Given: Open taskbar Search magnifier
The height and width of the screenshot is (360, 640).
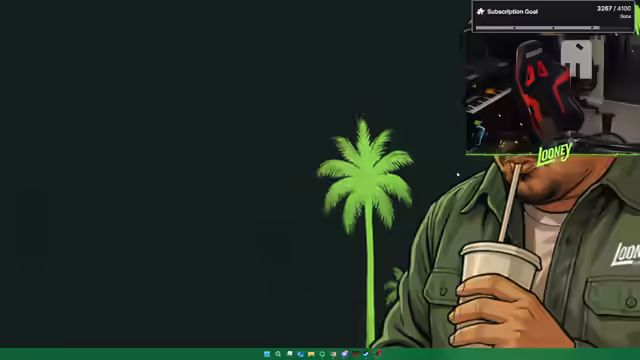Looking at the screenshot, I should point(278,354).
